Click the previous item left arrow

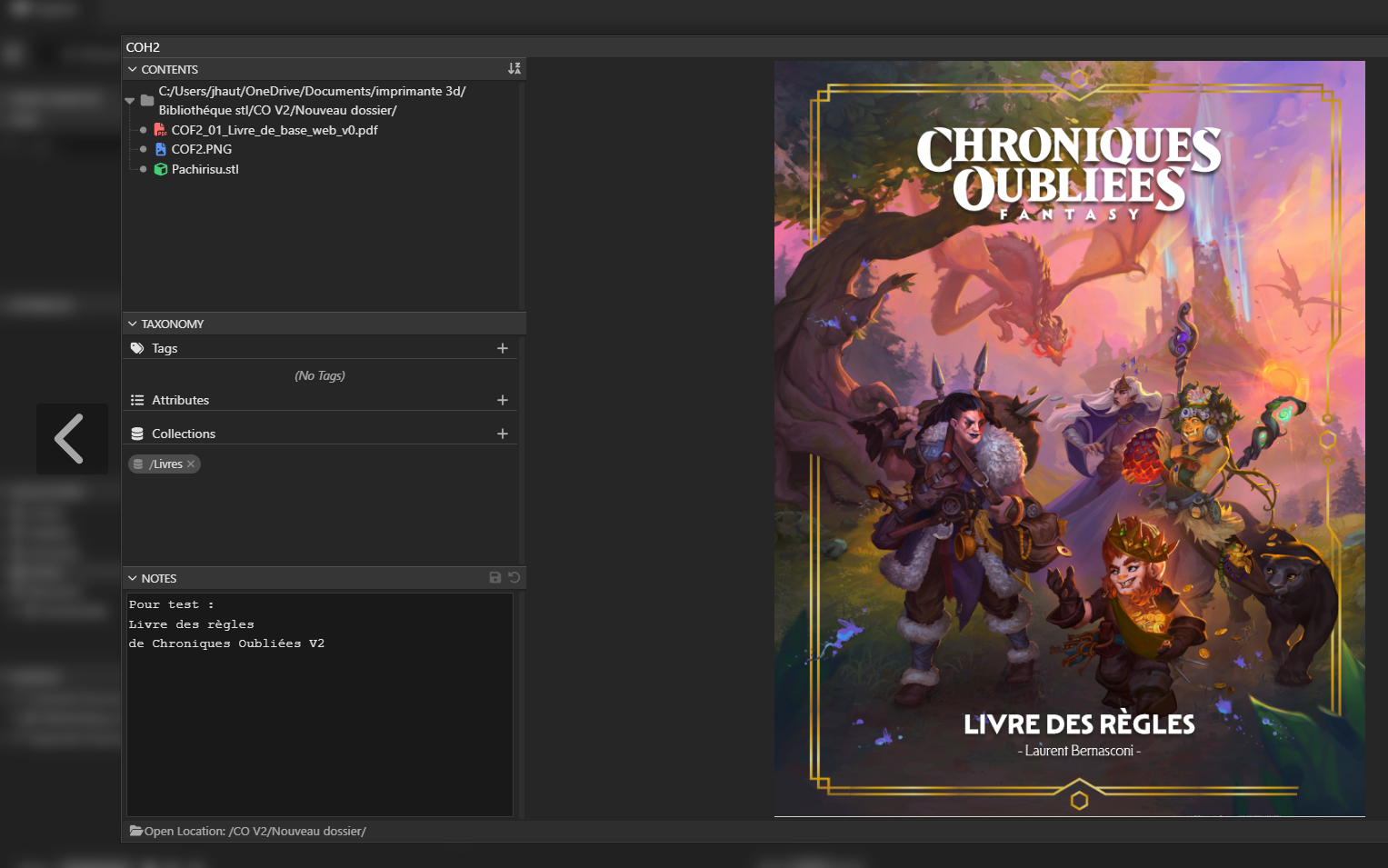(x=71, y=439)
